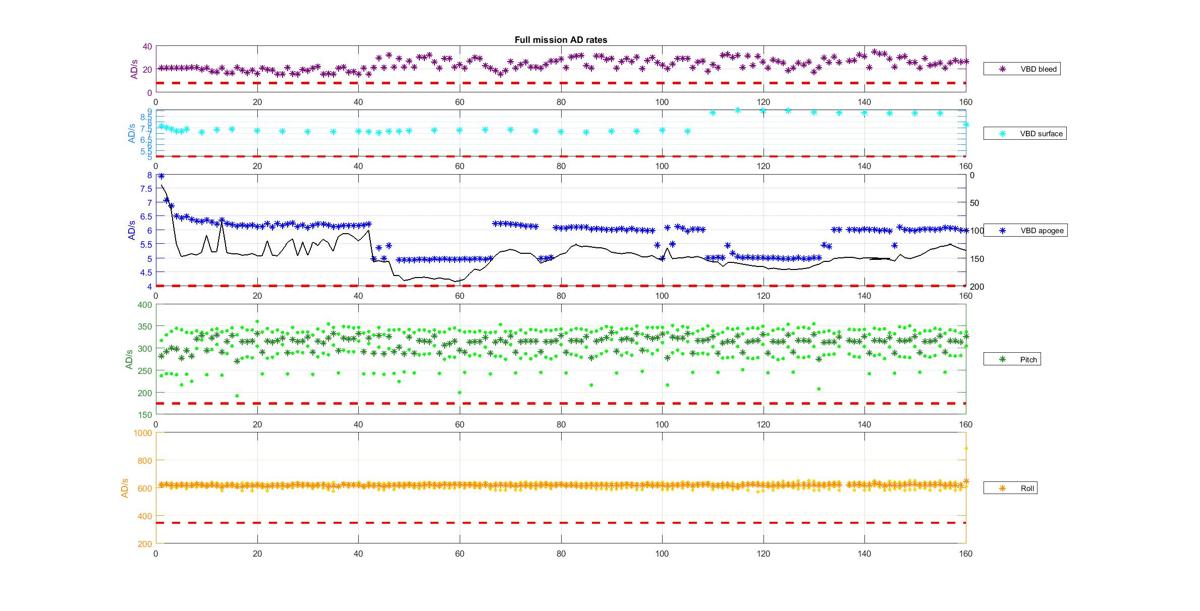Click the 160 x-tick under Roll plot
The height and width of the screenshot is (611, 1200).
point(965,552)
